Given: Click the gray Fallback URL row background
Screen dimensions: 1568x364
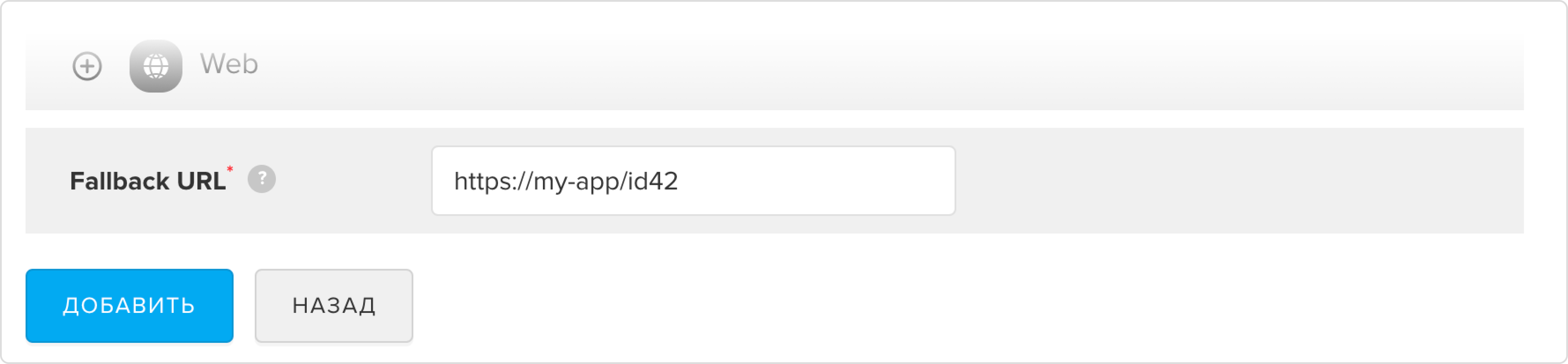Looking at the screenshot, I should pyautogui.click(x=1236, y=181).
